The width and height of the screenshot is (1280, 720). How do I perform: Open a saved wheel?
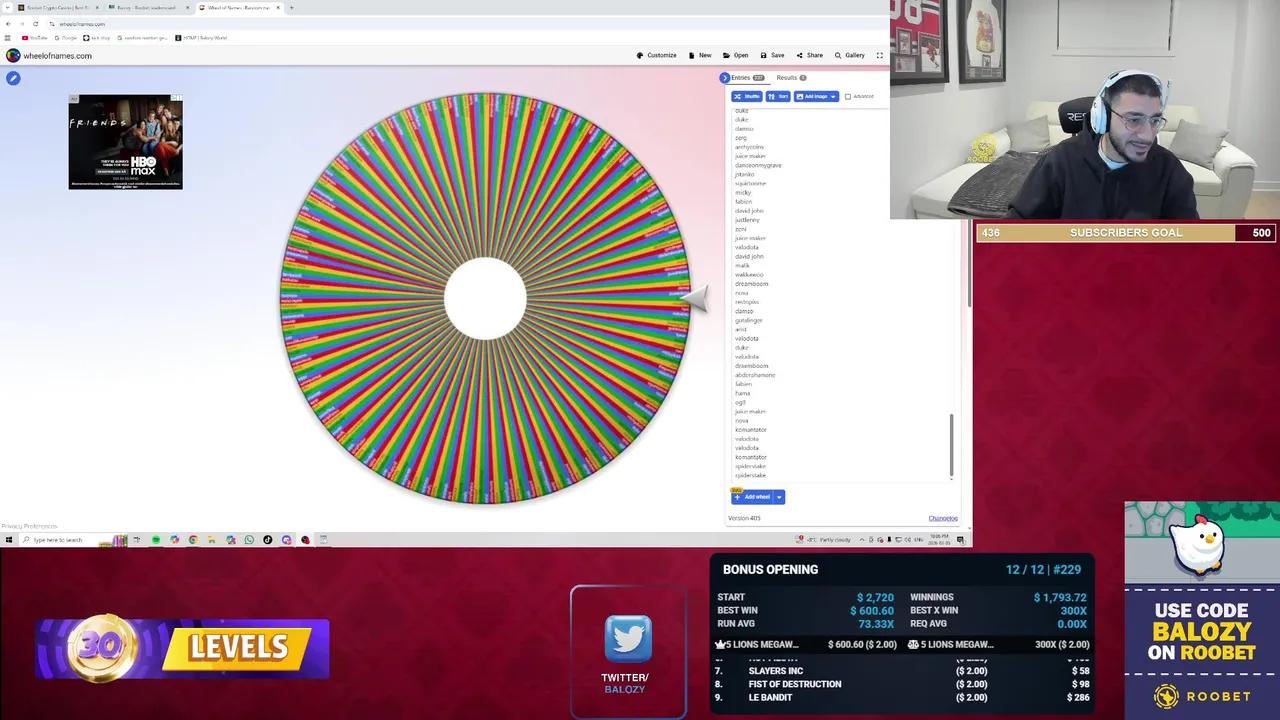pos(735,55)
